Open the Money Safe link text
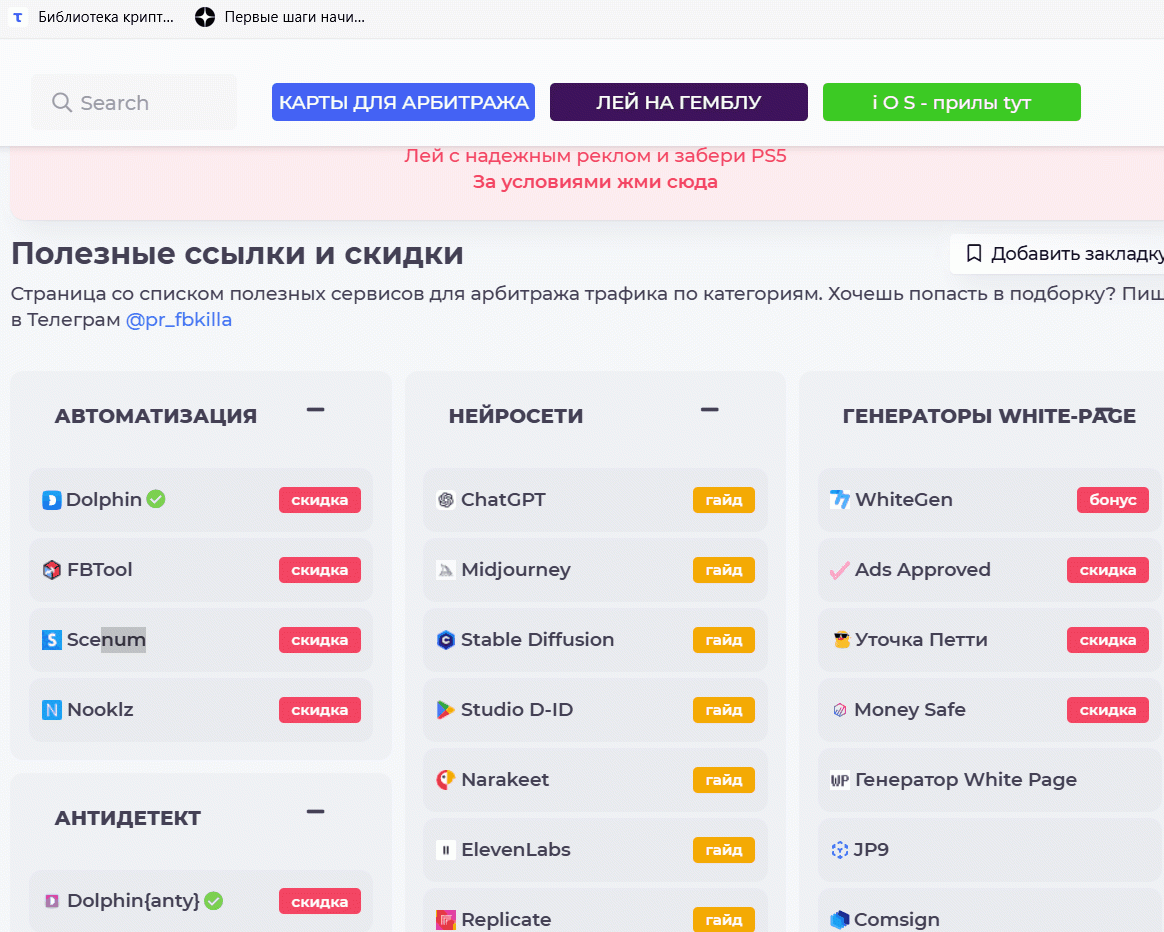 (910, 710)
